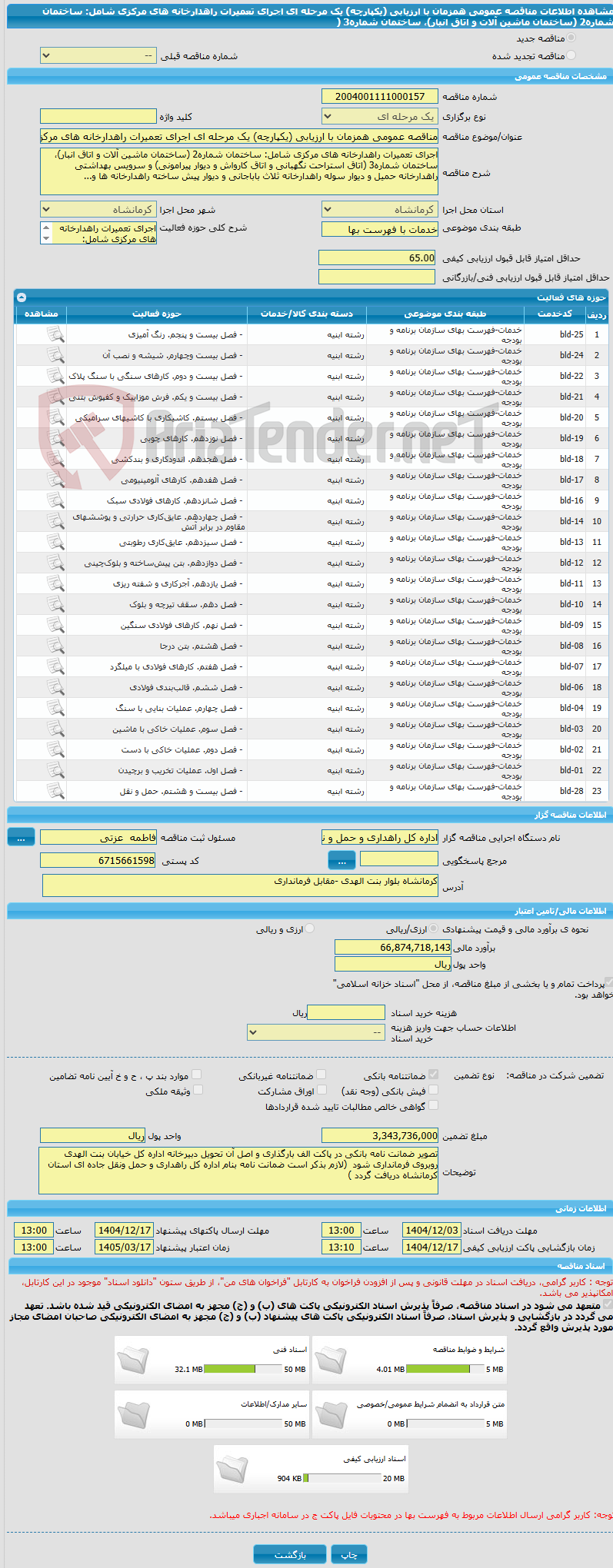Toggle the فیش بانکی (وجه نقد) checkbox
613x1568 pixels.
click(433, 1090)
